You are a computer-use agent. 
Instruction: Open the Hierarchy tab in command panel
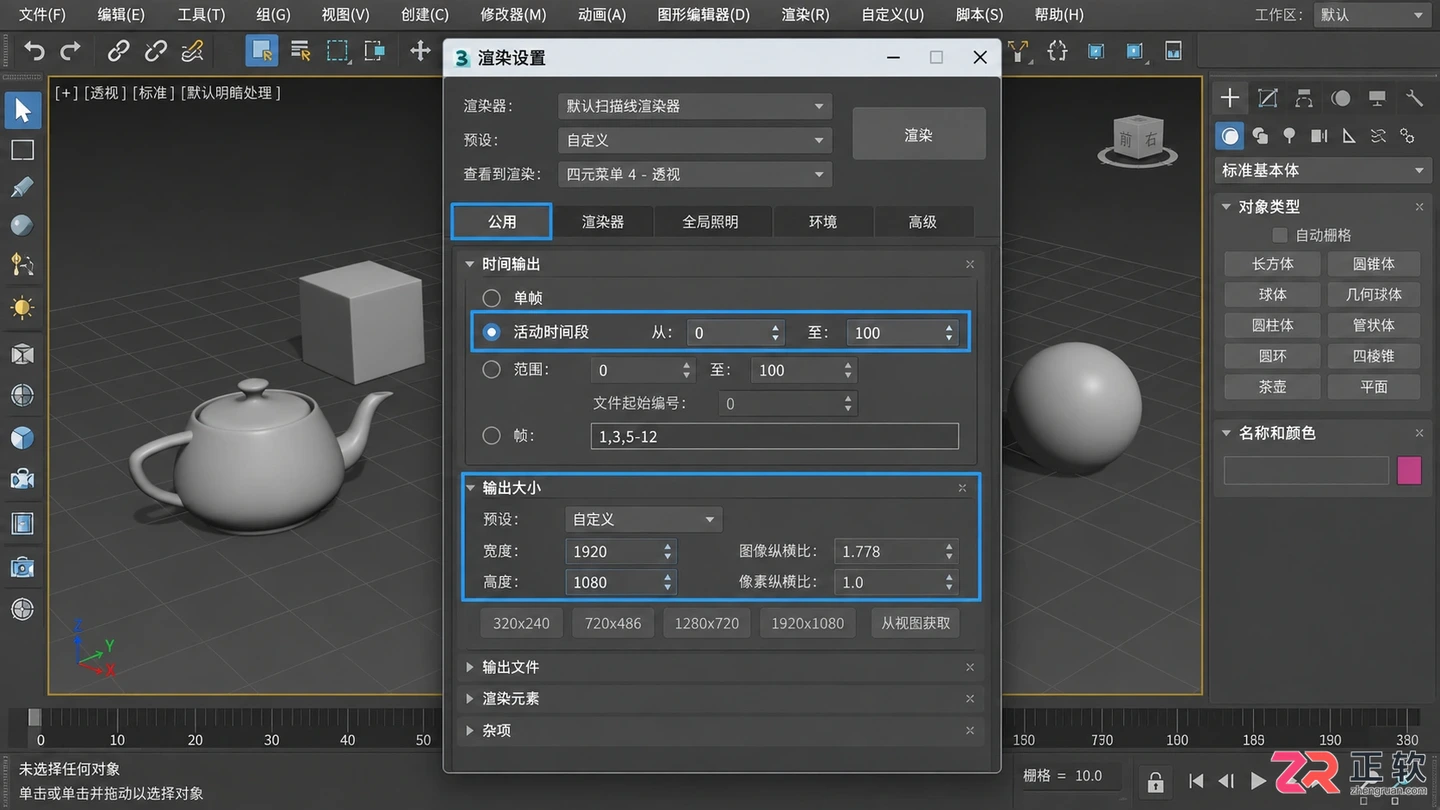(x=1304, y=98)
